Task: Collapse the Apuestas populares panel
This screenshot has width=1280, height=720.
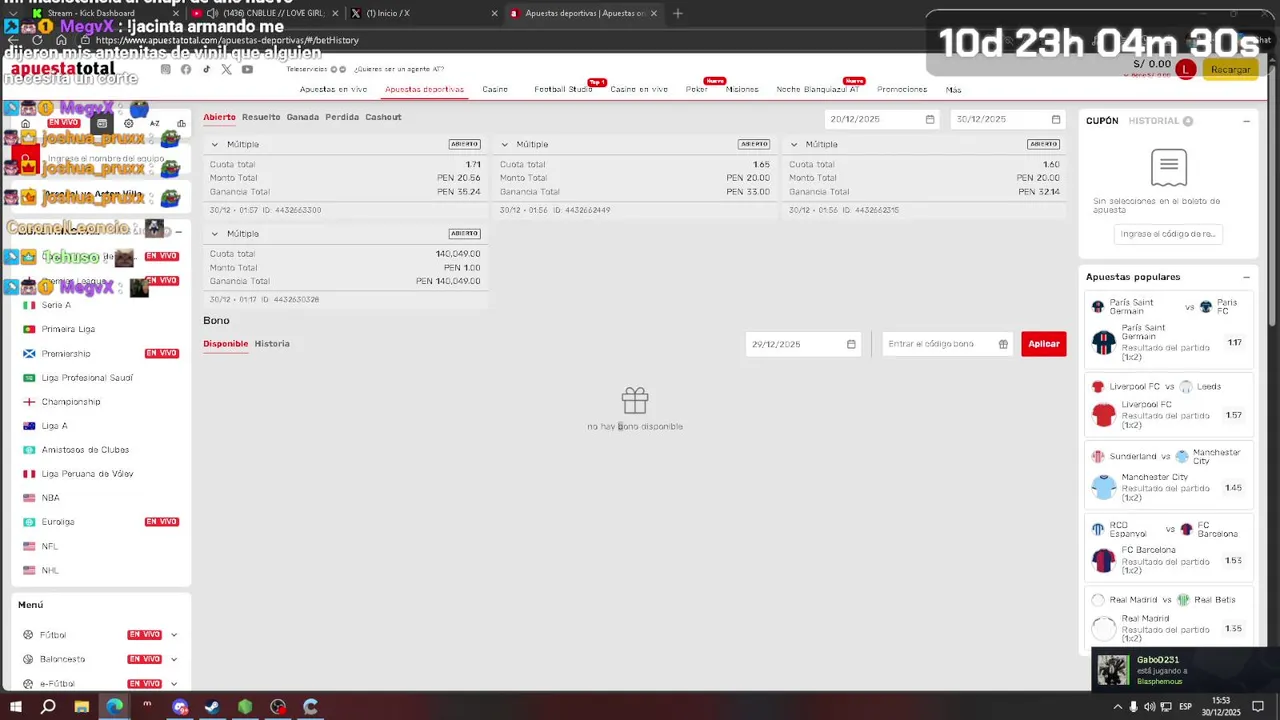Action: (1246, 277)
